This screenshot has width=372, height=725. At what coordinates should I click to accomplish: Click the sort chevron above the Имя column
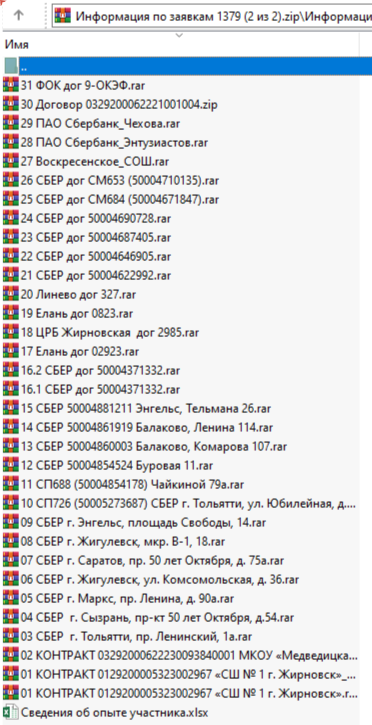pyautogui.click(x=179, y=35)
